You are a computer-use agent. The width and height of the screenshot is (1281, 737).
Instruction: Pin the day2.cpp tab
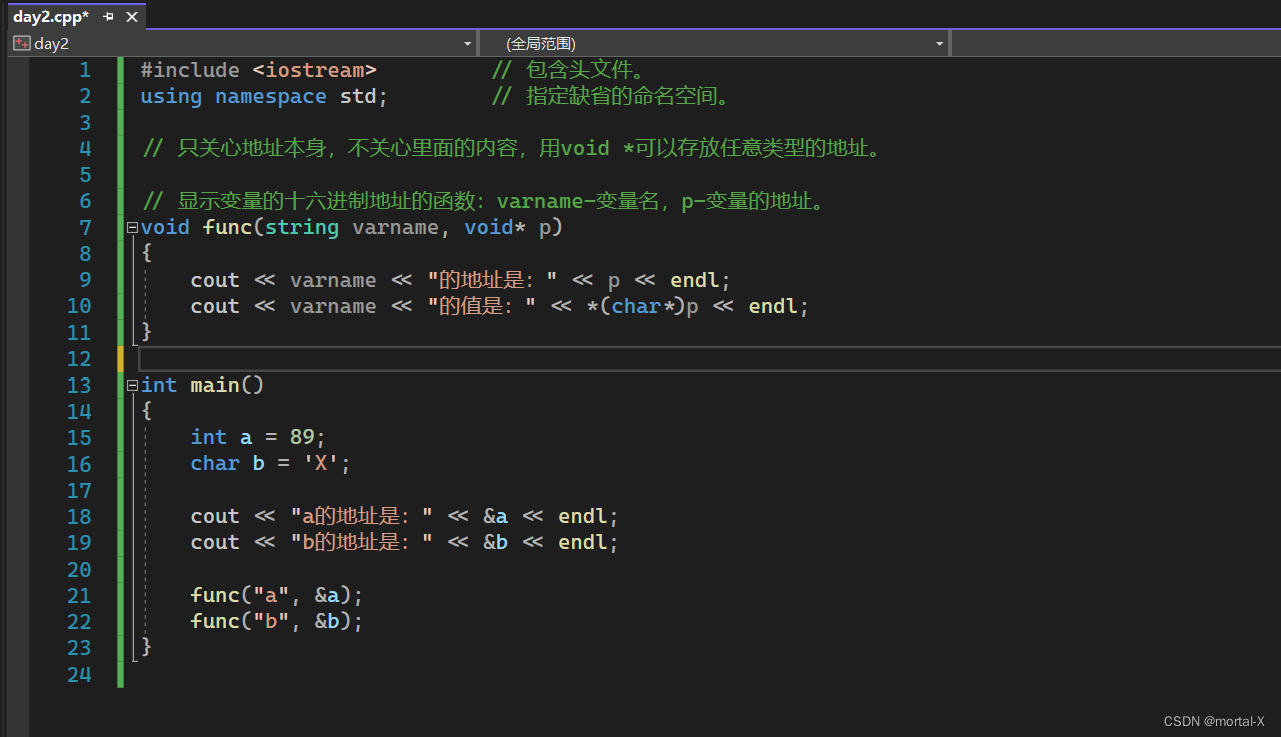108,16
